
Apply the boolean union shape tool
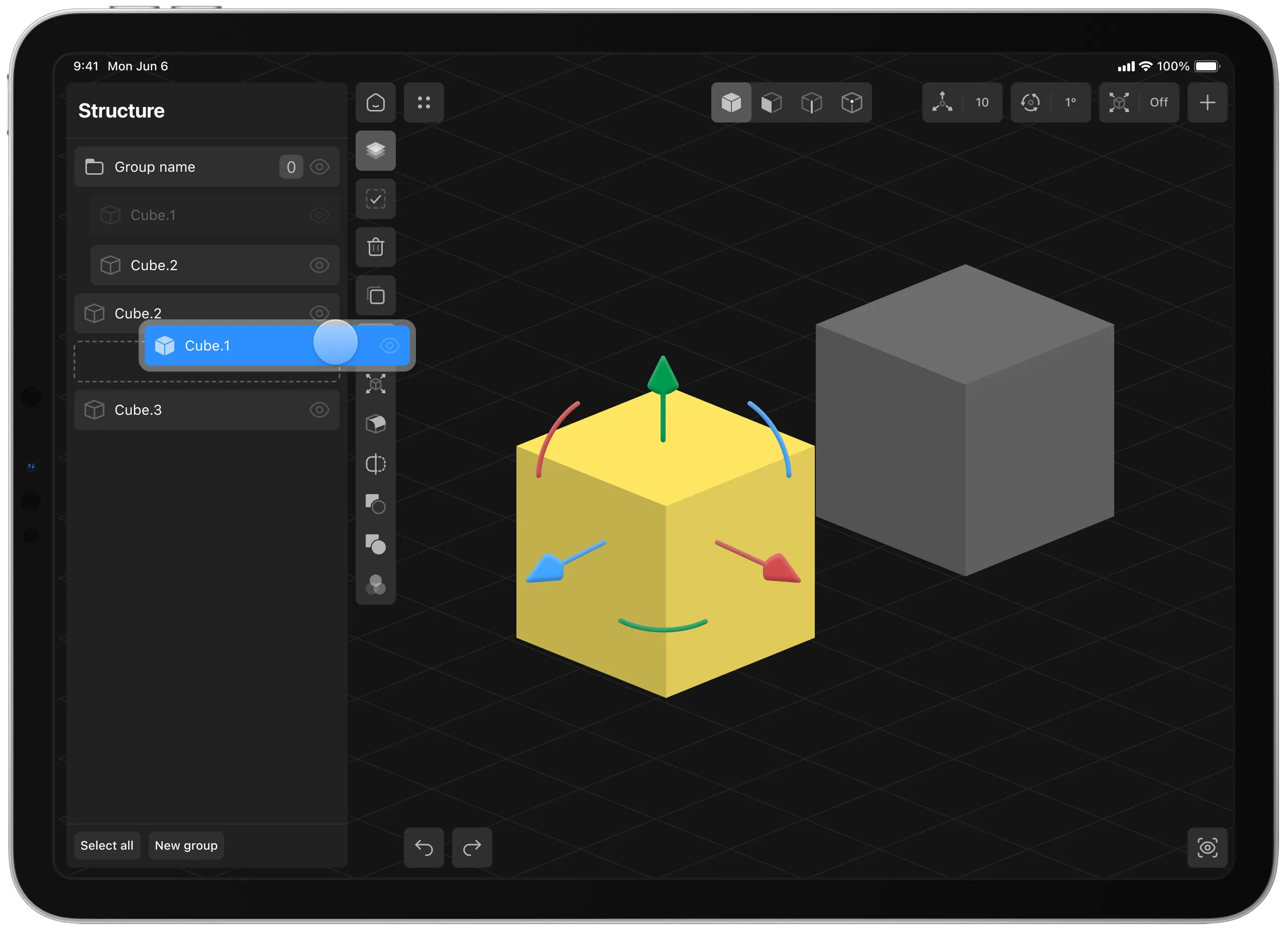coord(375,544)
